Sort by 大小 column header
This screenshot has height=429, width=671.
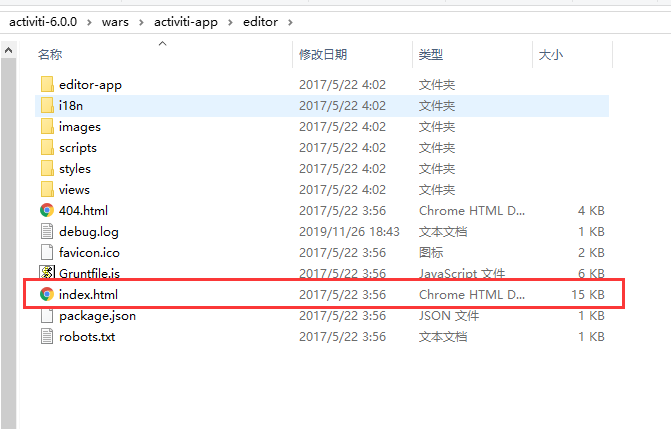[x=551, y=55]
